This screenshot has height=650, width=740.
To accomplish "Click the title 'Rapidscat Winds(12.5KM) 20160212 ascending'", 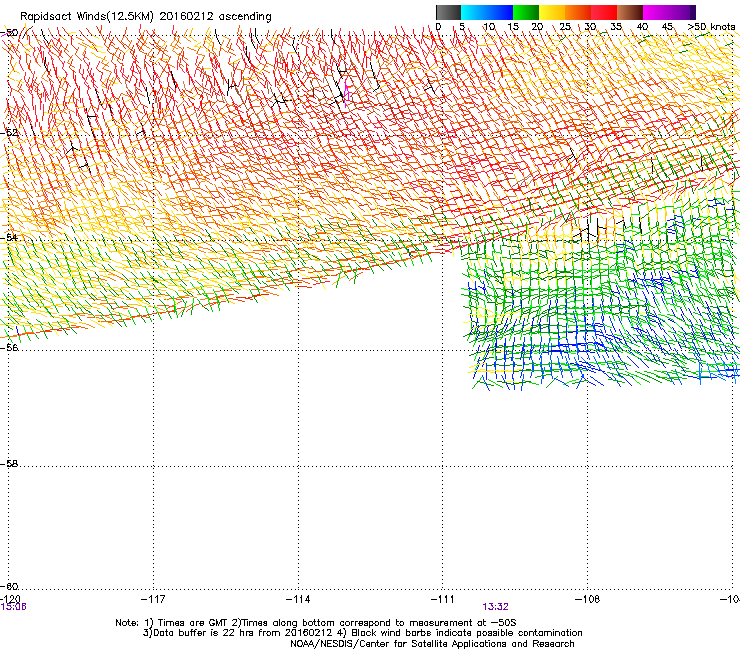I will 146,17.
